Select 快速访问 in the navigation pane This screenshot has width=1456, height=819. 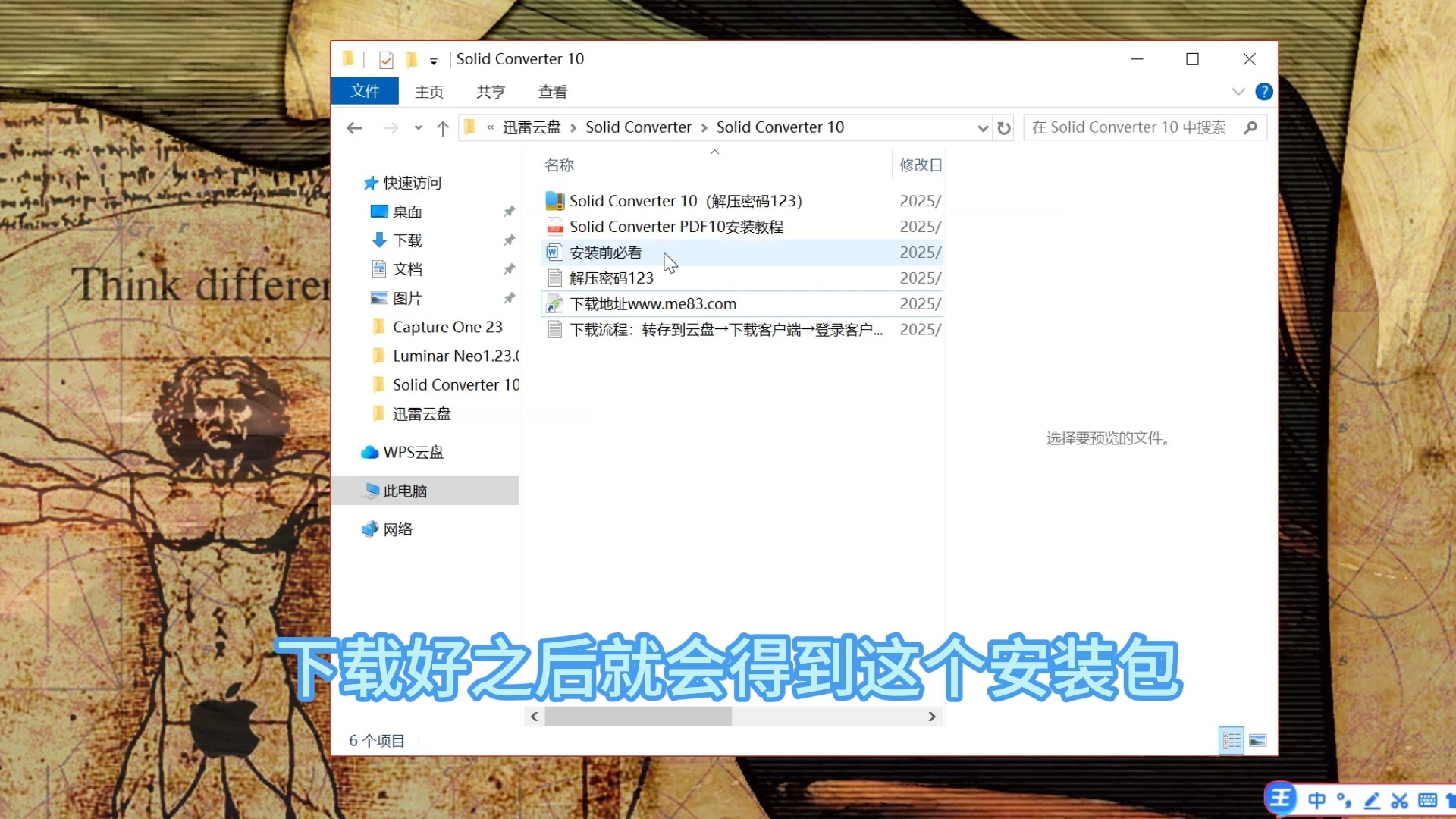click(412, 183)
